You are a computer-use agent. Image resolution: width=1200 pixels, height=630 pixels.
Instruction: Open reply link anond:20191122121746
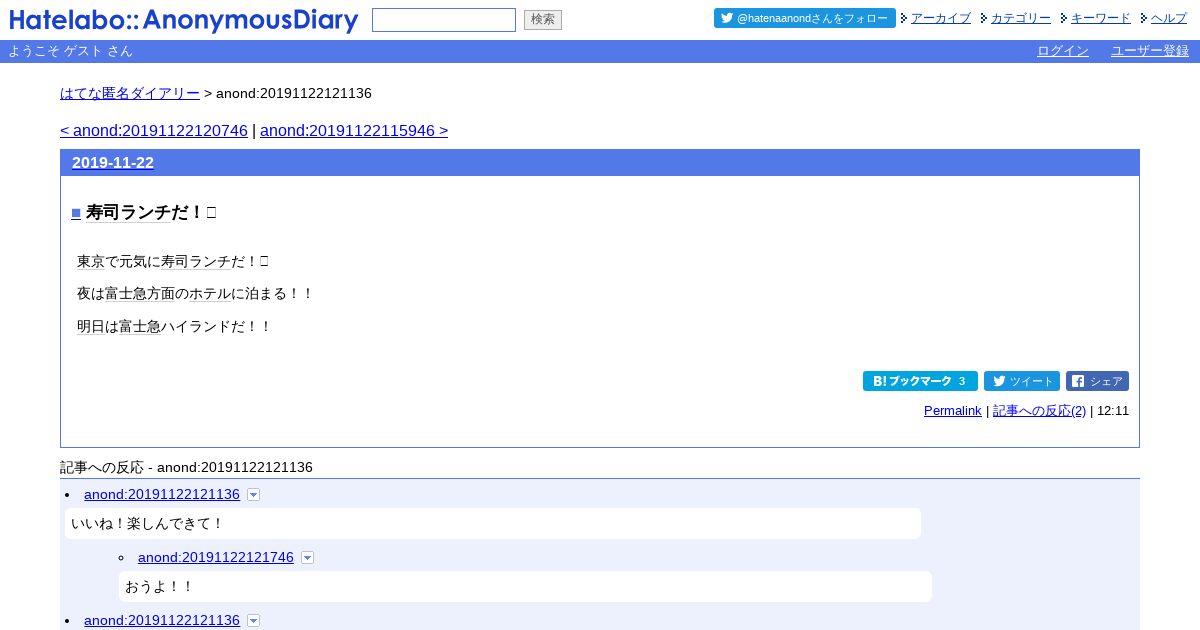(216, 557)
